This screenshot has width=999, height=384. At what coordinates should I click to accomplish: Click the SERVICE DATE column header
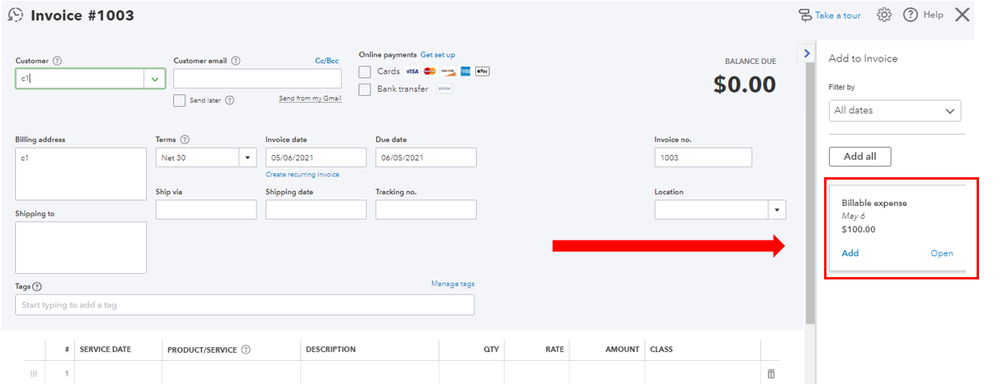[x=106, y=350]
